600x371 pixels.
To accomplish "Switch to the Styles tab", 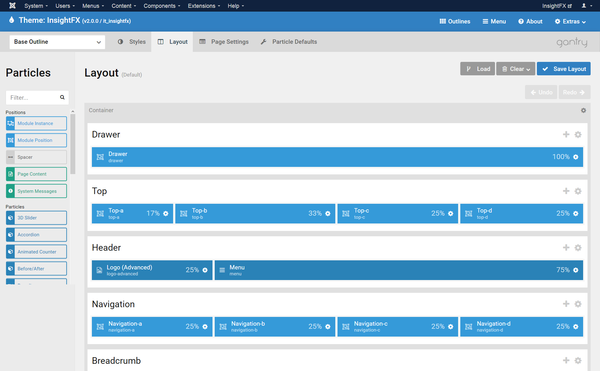I will pyautogui.click(x=132, y=42).
